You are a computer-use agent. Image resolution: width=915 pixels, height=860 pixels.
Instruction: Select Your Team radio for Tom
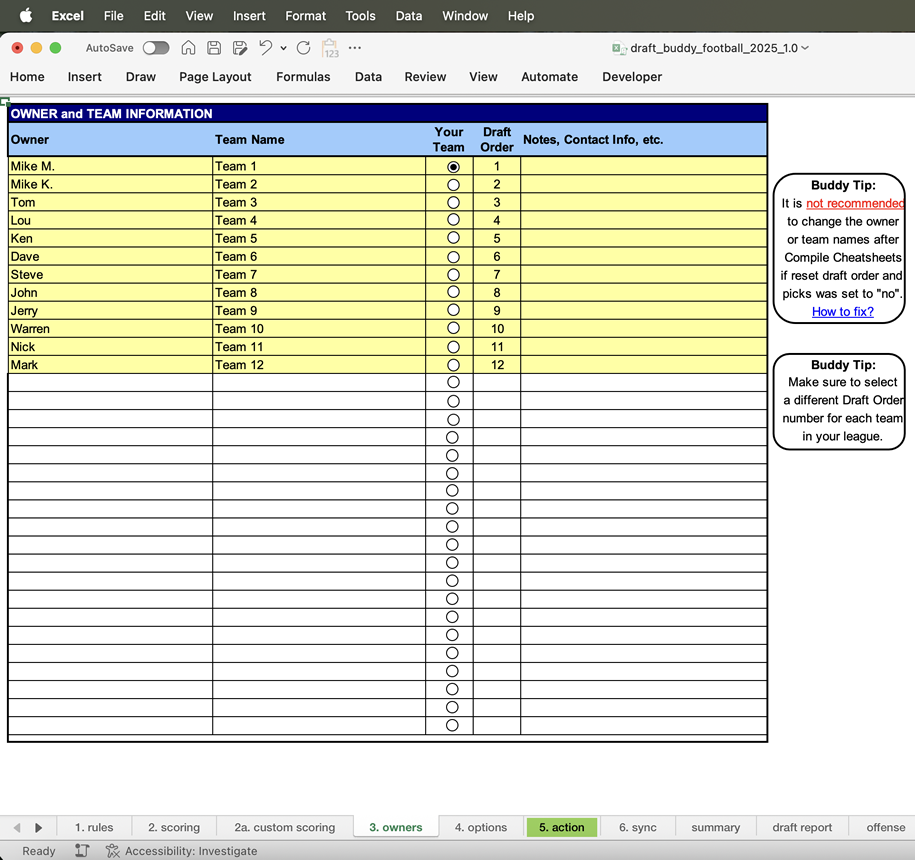[453, 202]
